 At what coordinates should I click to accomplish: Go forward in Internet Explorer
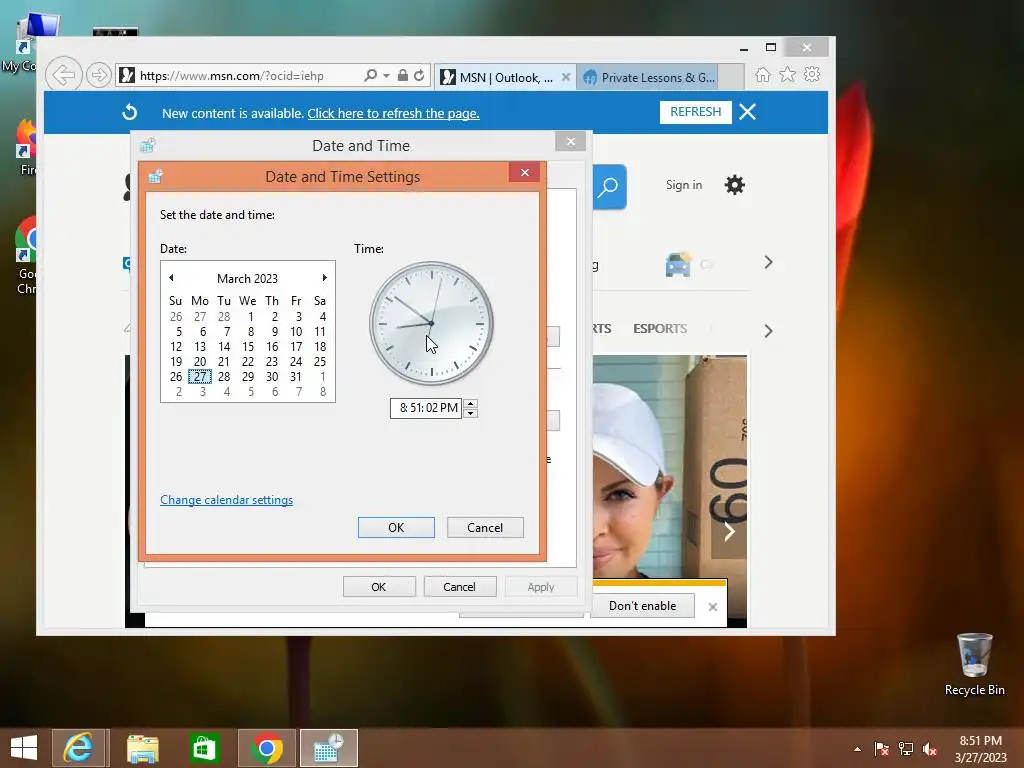pos(99,75)
